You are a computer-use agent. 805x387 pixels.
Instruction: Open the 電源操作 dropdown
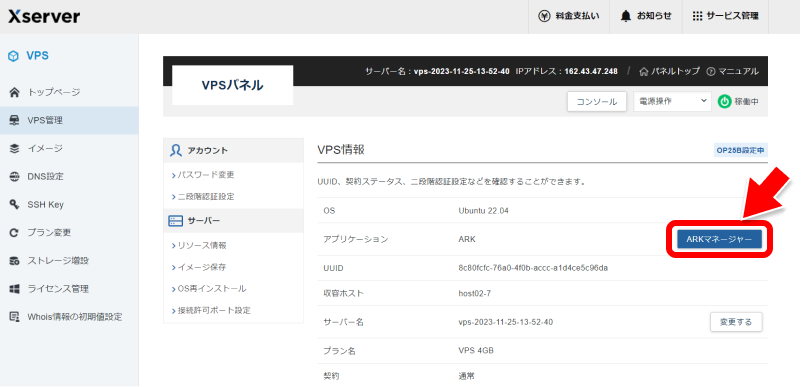tap(673, 102)
